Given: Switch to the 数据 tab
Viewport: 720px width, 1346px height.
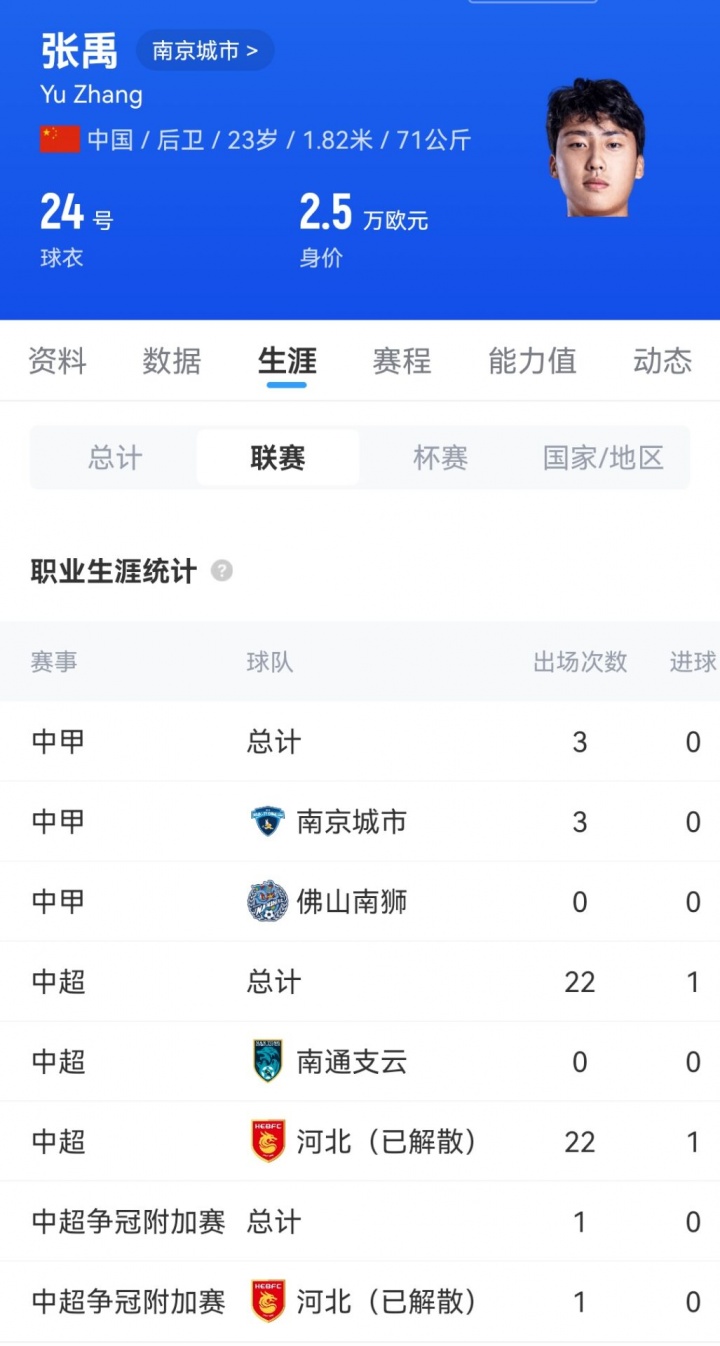Looking at the screenshot, I should [x=171, y=362].
